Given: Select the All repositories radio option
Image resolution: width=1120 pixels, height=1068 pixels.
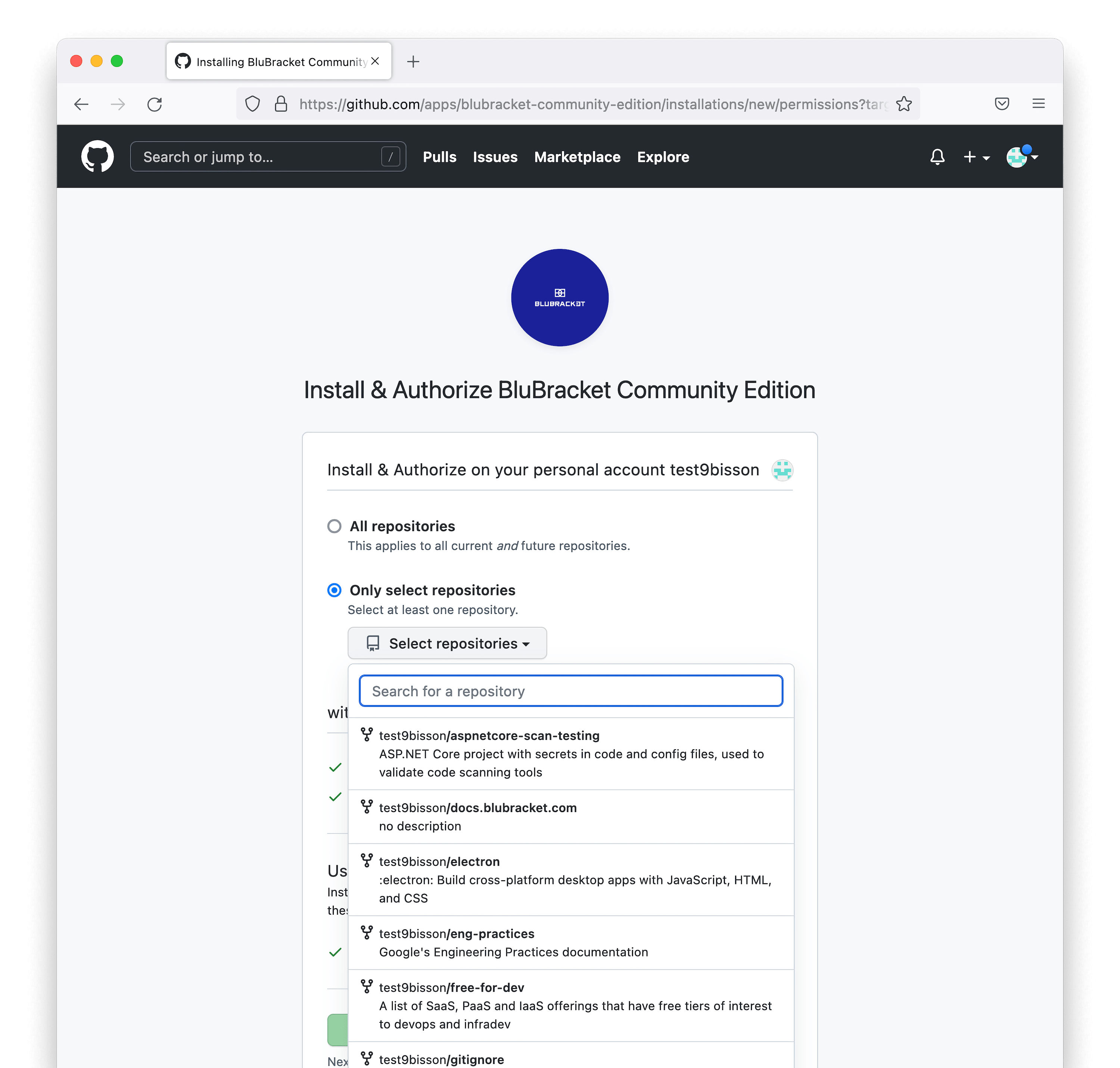Looking at the screenshot, I should (335, 526).
